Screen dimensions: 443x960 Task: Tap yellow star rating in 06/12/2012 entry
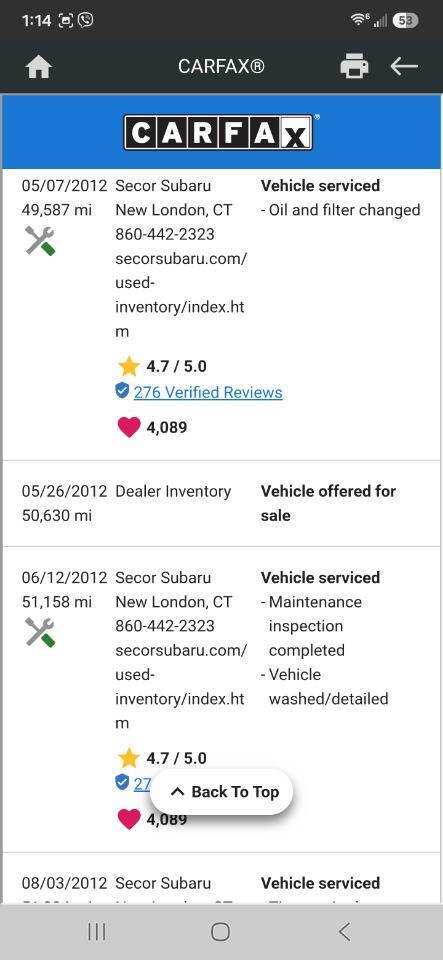click(x=128, y=759)
